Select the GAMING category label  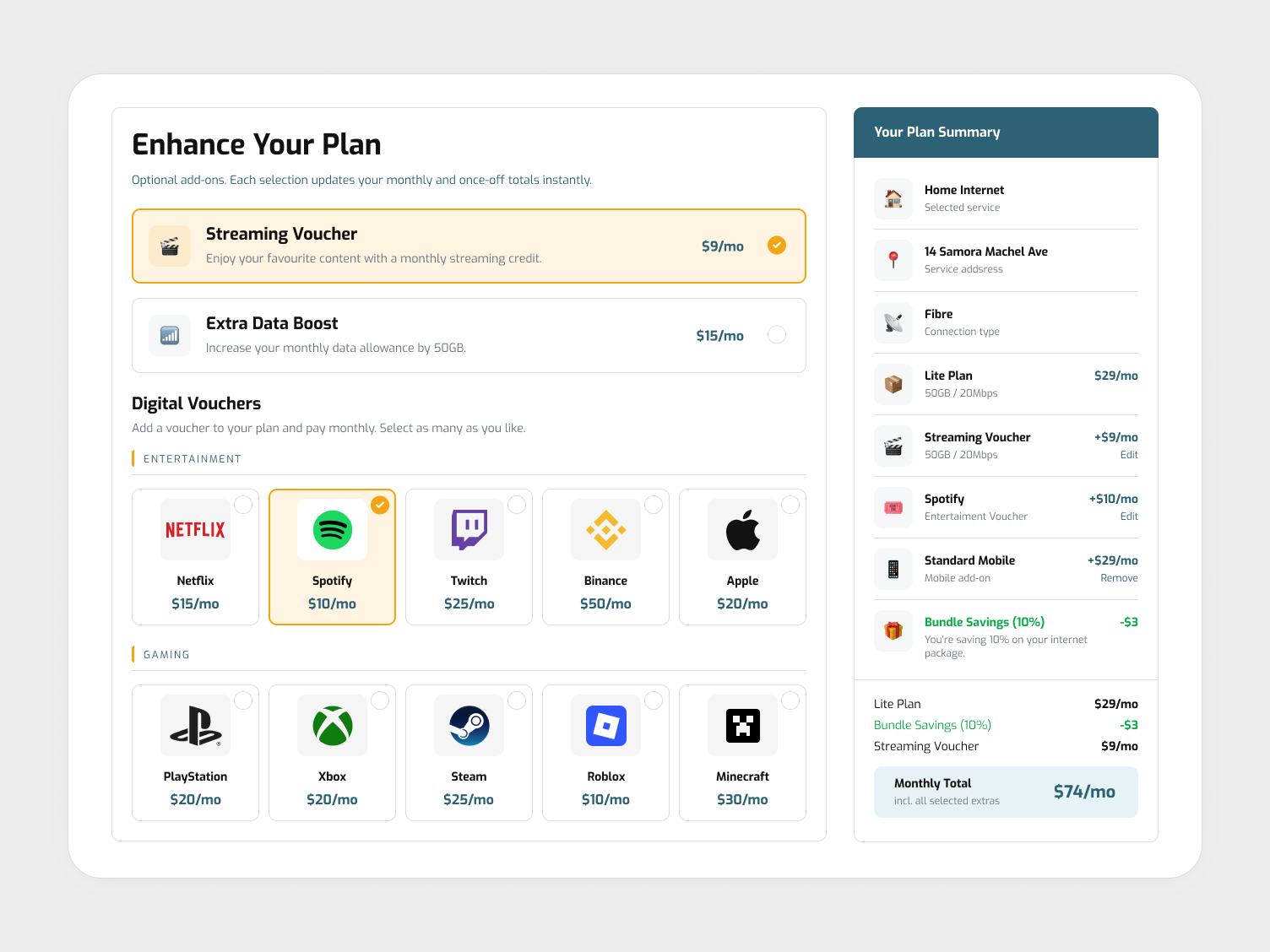coord(166,654)
